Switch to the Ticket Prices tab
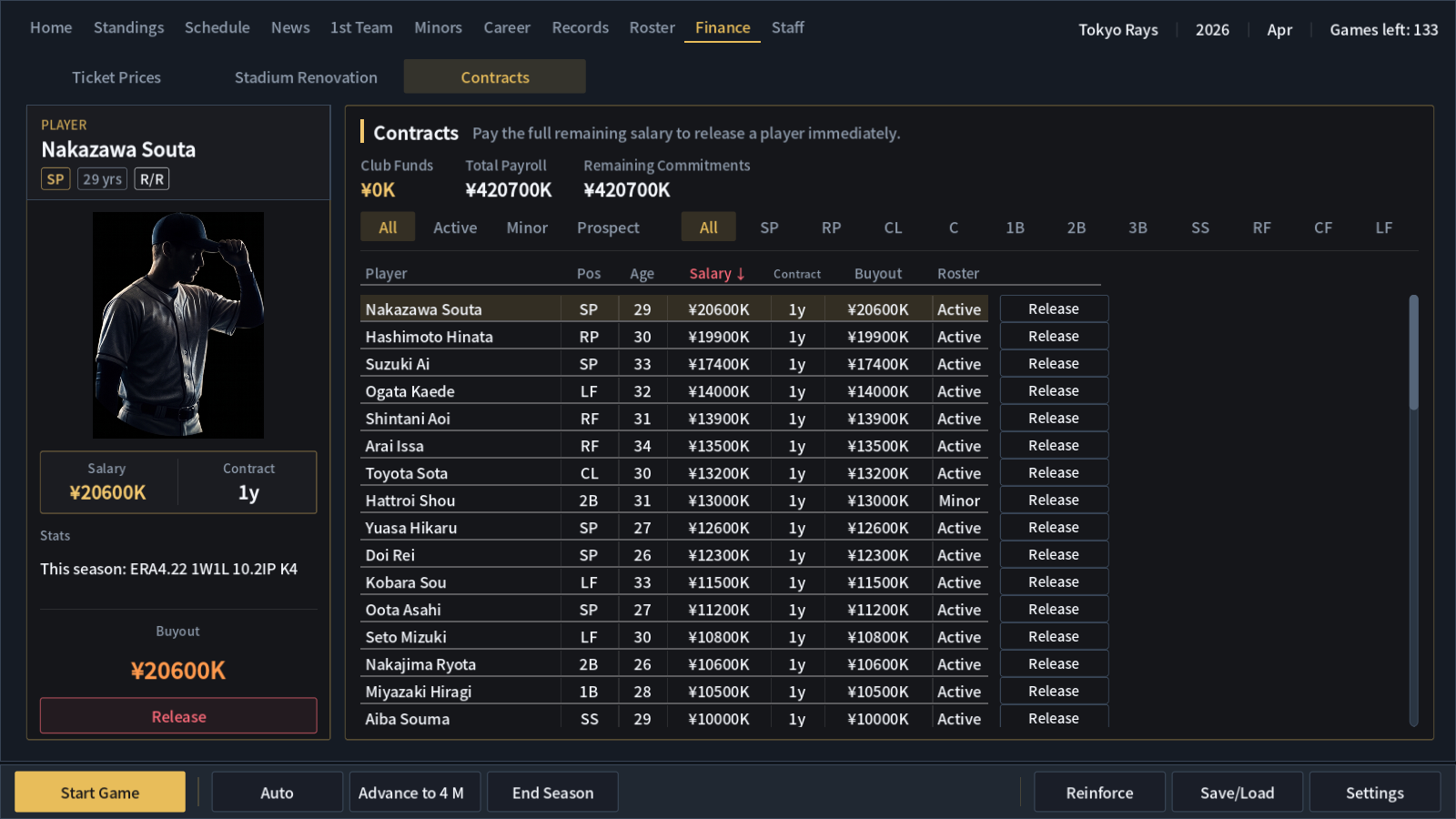The width and height of the screenshot is (1456, 819). click(x=116, y=77)
